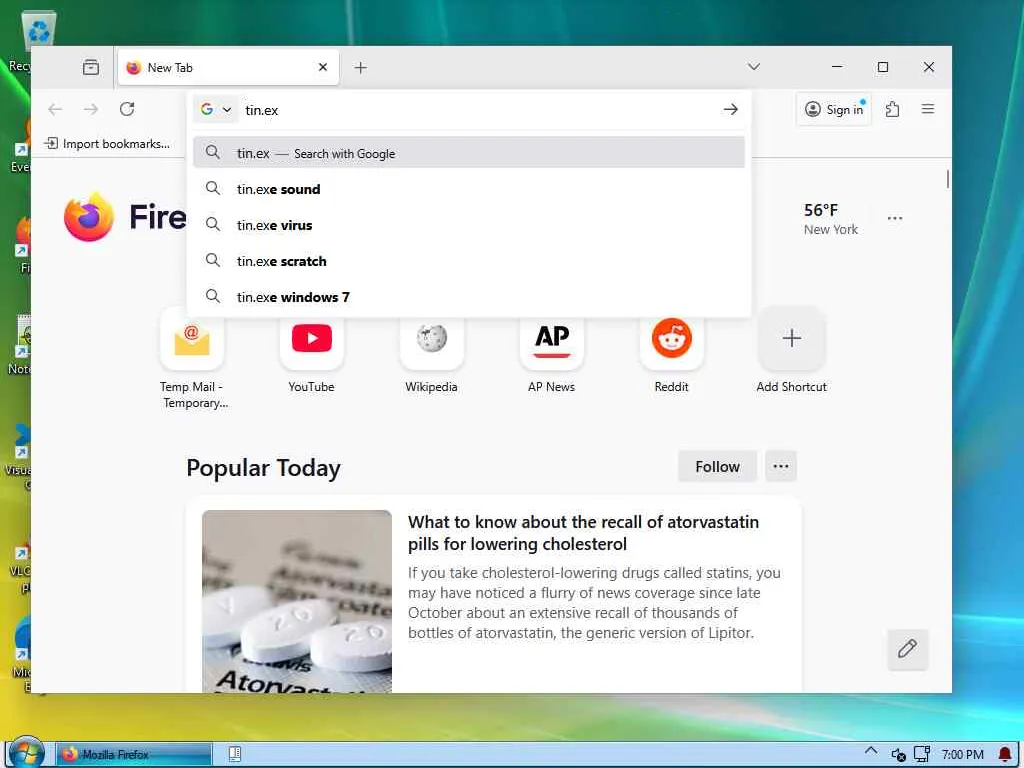Expand the list all tabs chevron

[x=754, y=67]
